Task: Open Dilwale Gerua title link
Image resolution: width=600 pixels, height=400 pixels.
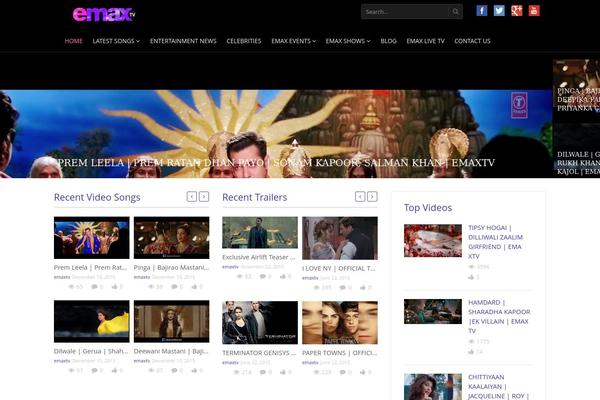Action: click(91, 351)
